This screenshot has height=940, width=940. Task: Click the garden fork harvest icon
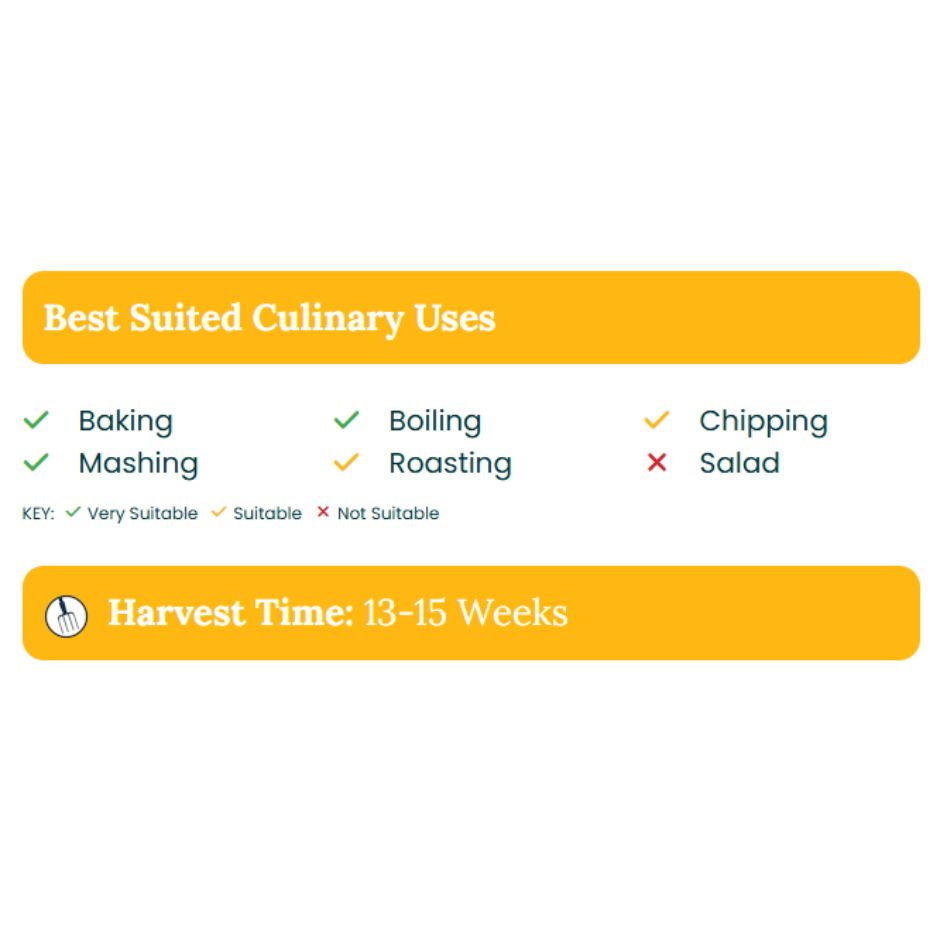click(66, 616)
